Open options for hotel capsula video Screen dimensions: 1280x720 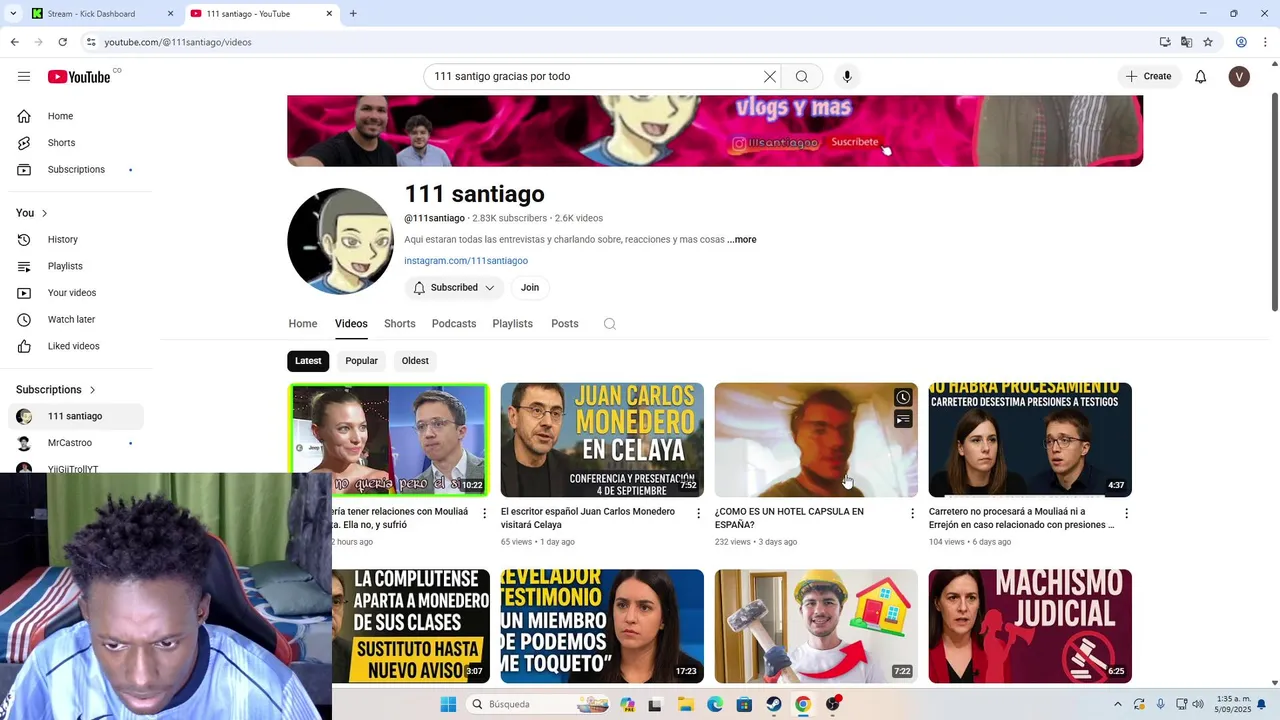(x=912, y=513)
